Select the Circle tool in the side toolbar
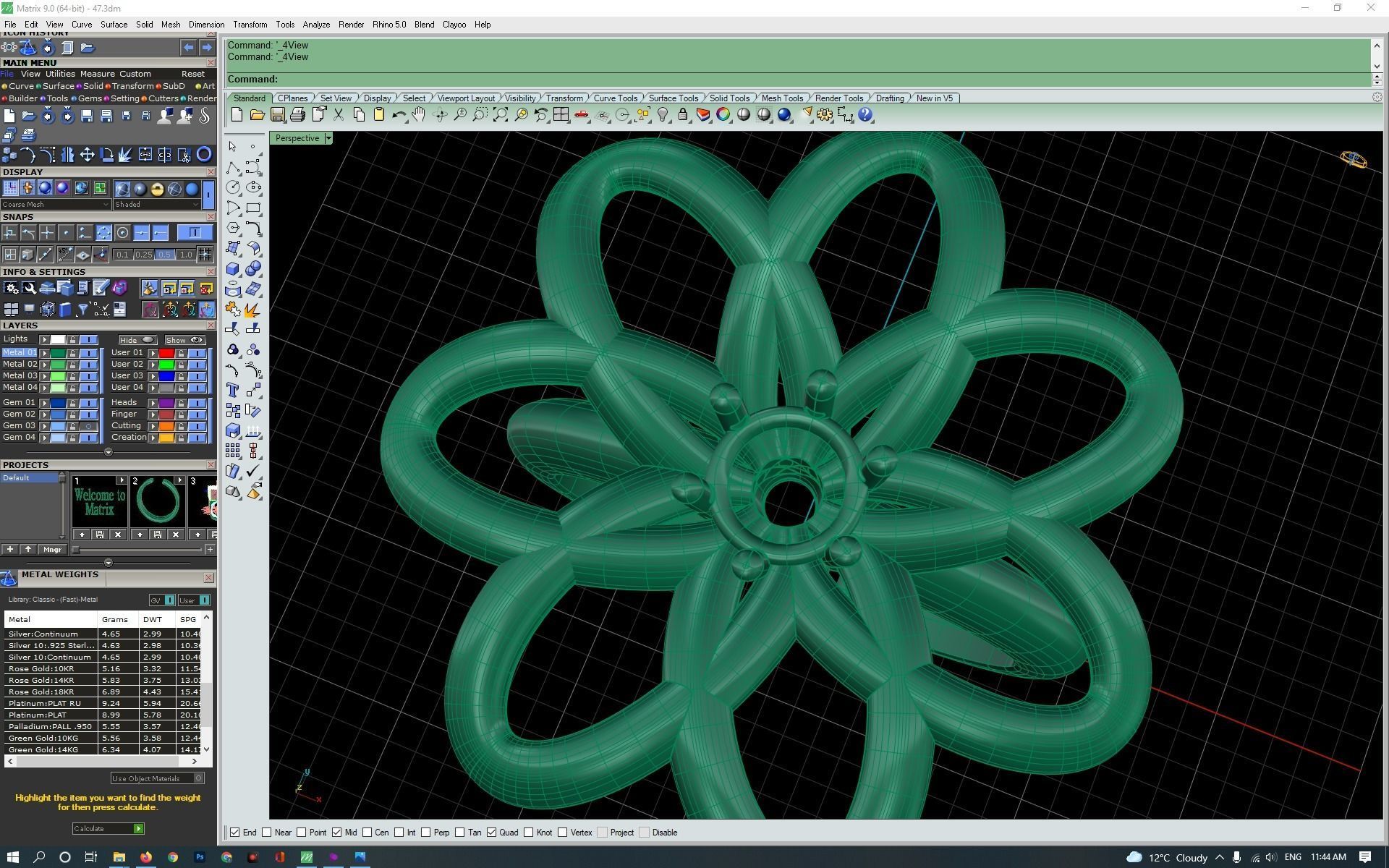Viewport: 1389px width, 868px height. [x=233, y=187]
